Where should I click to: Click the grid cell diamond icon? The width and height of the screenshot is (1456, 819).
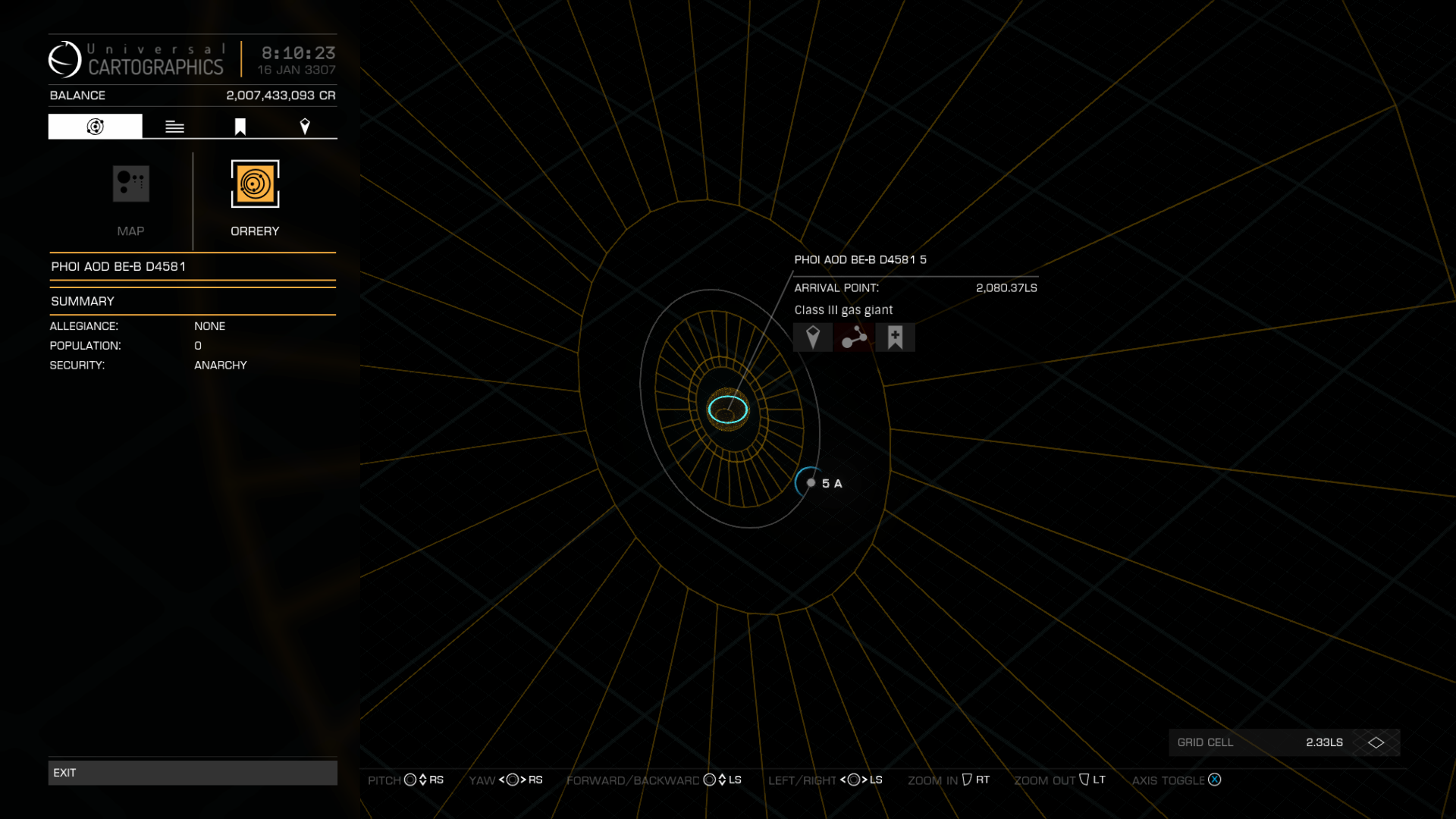1376,742
